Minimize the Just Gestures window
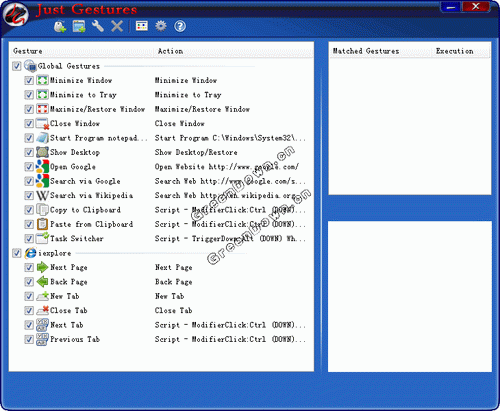Screen dimensions: 500x411 [x=450, y=7]
